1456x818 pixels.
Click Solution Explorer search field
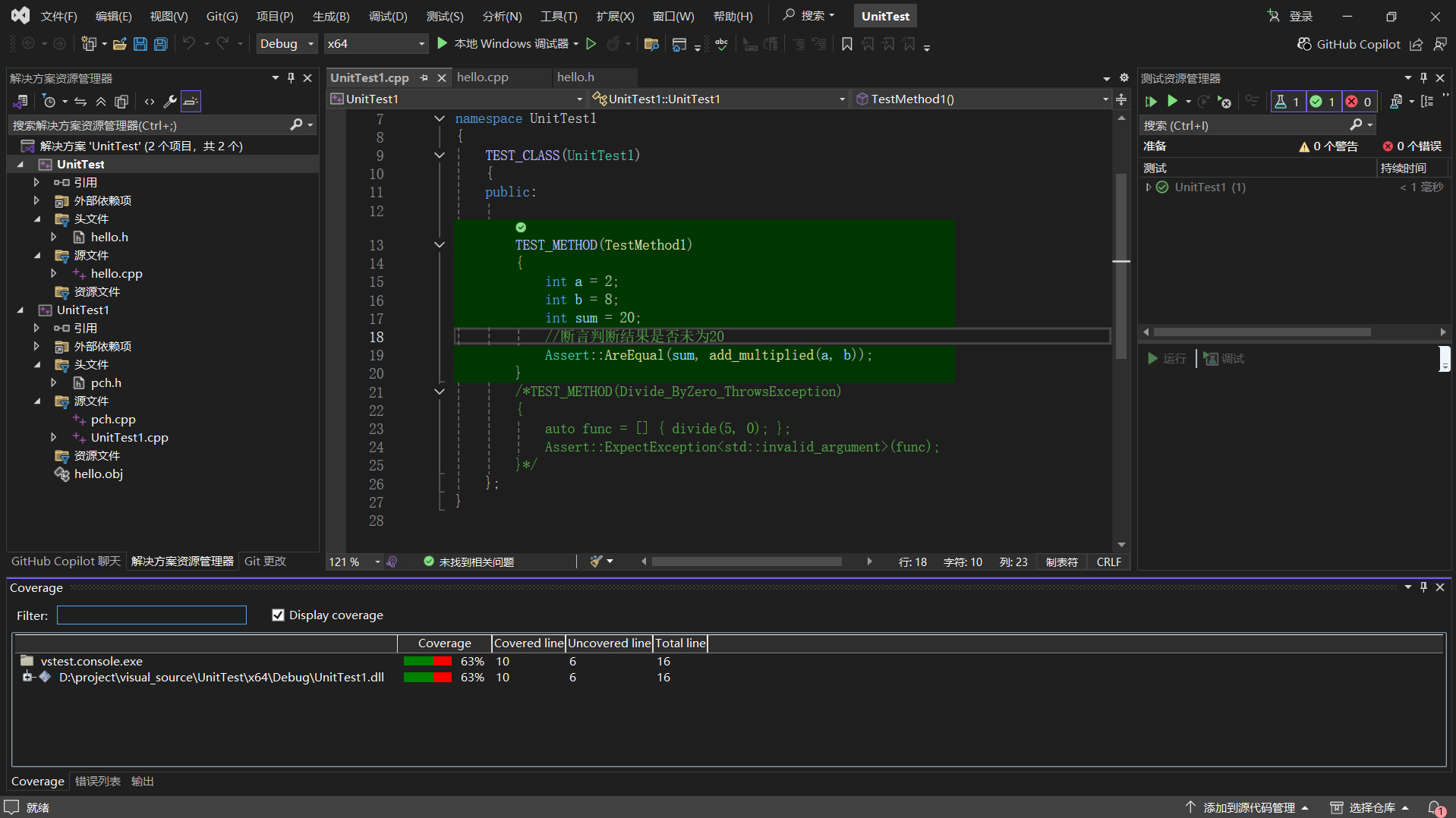tap(162, 125)
